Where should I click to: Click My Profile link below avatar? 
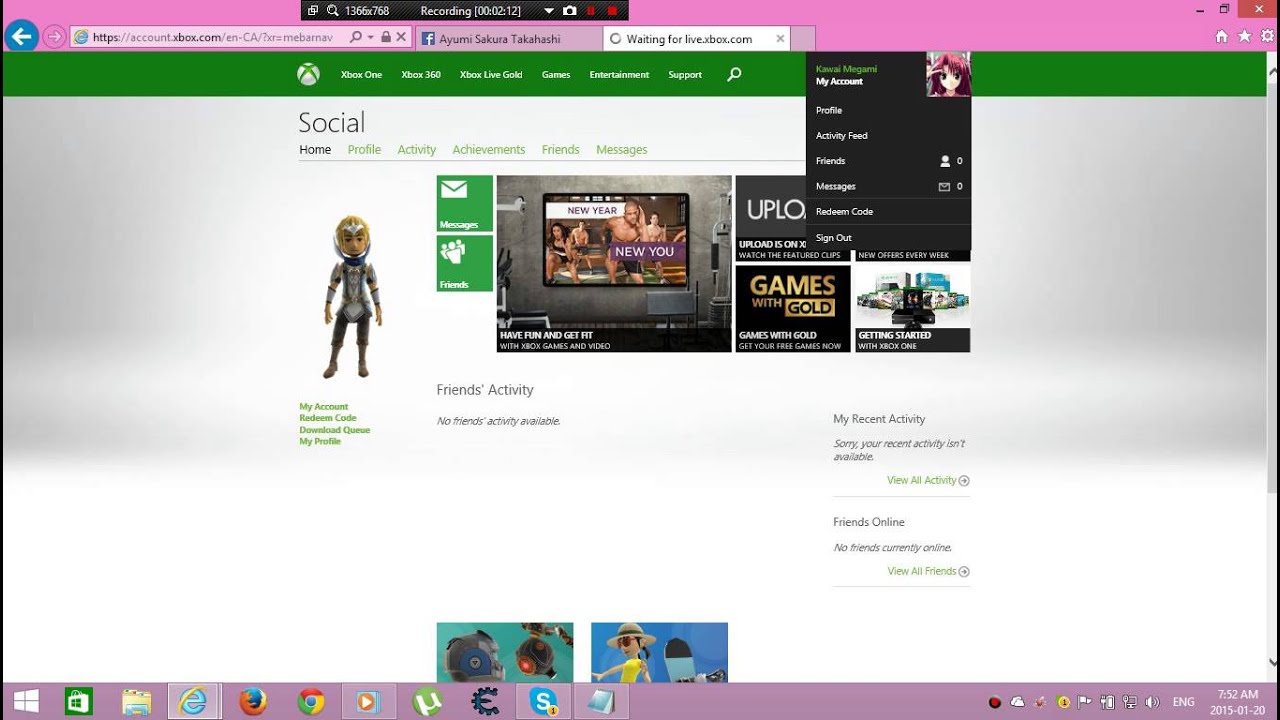(320, 441)
